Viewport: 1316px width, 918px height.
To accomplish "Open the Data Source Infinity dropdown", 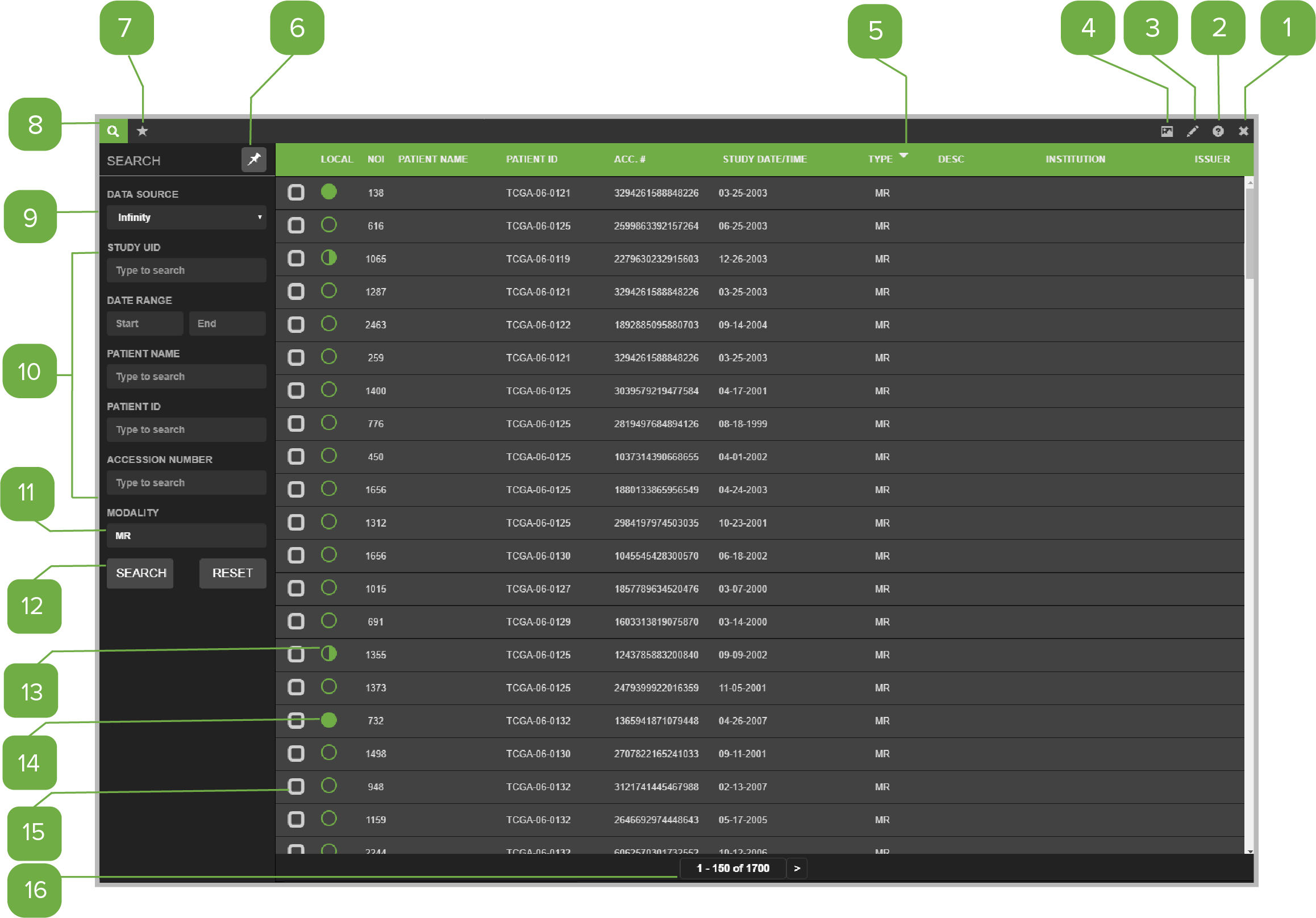I will 186,217.
